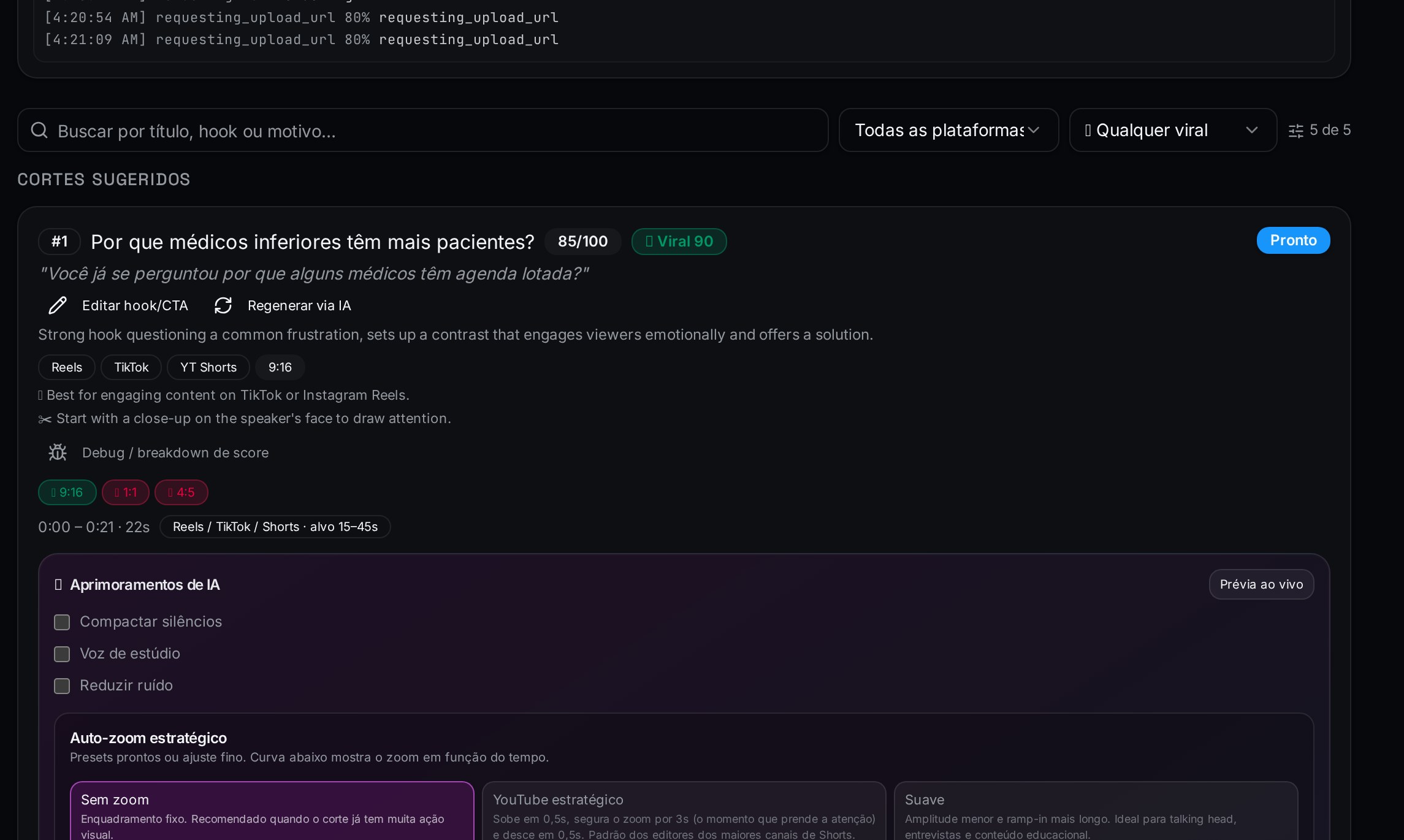This screenshot has height=840, width=1404.
Task: Click the TikTok platform tag
Action: point(131,367)
